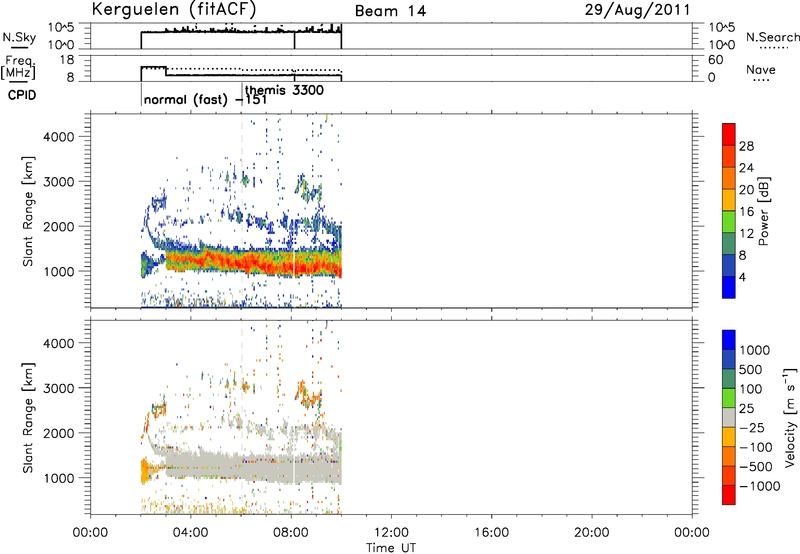Click the 'N.Search' label
The height and width of the screenshot is (554, 800).
pos(772,37)
